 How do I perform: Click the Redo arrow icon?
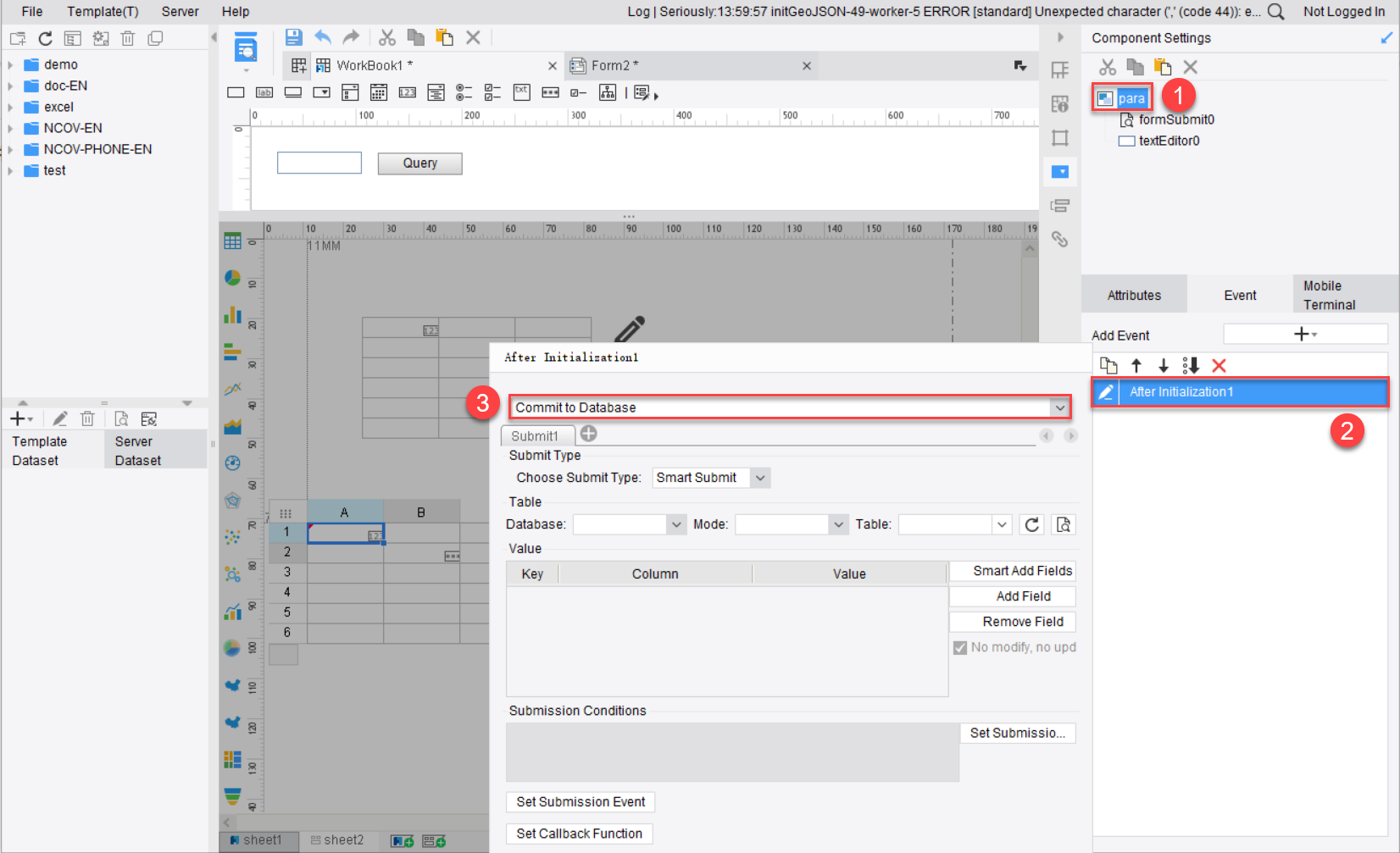tap(351, 37)
